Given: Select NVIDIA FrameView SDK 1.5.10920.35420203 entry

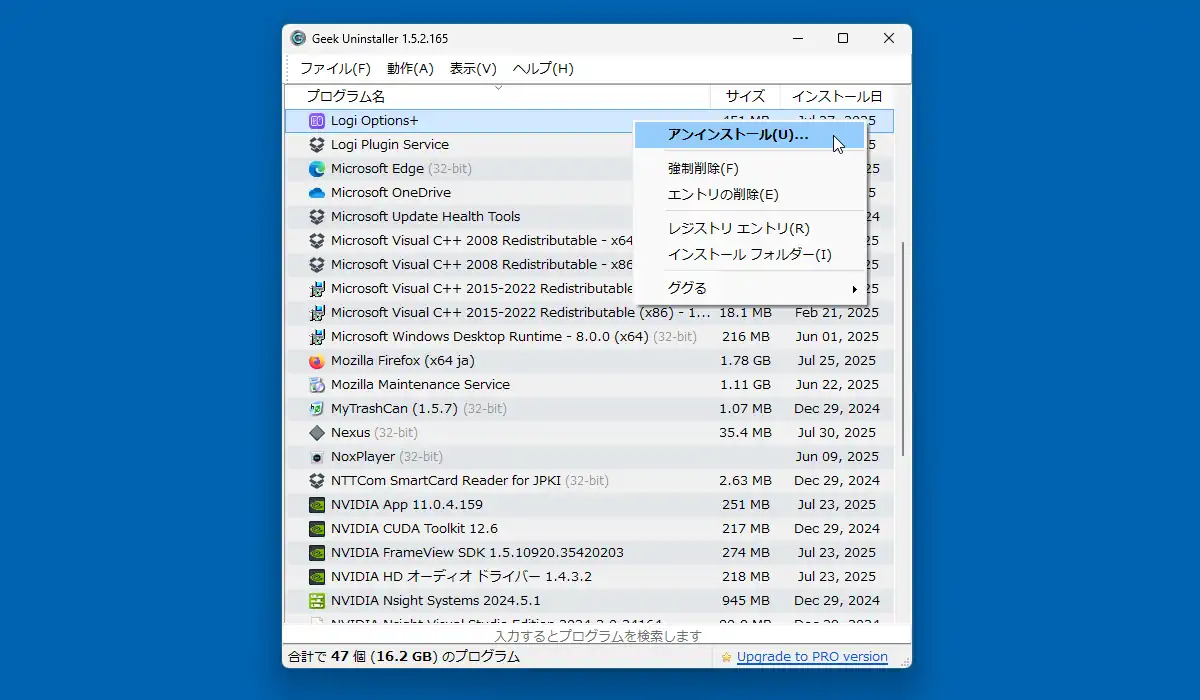Looking at the screenshot, I should [589, 553].
